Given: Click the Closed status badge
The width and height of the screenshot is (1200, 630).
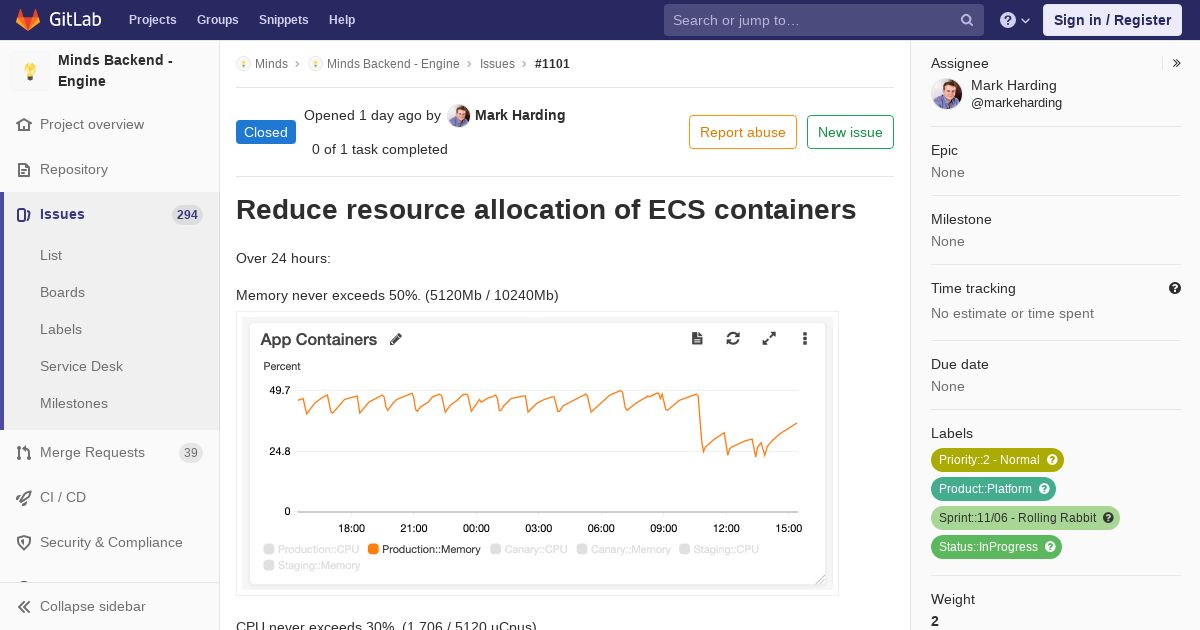Looking at the screenshot, I should [266, 132].
